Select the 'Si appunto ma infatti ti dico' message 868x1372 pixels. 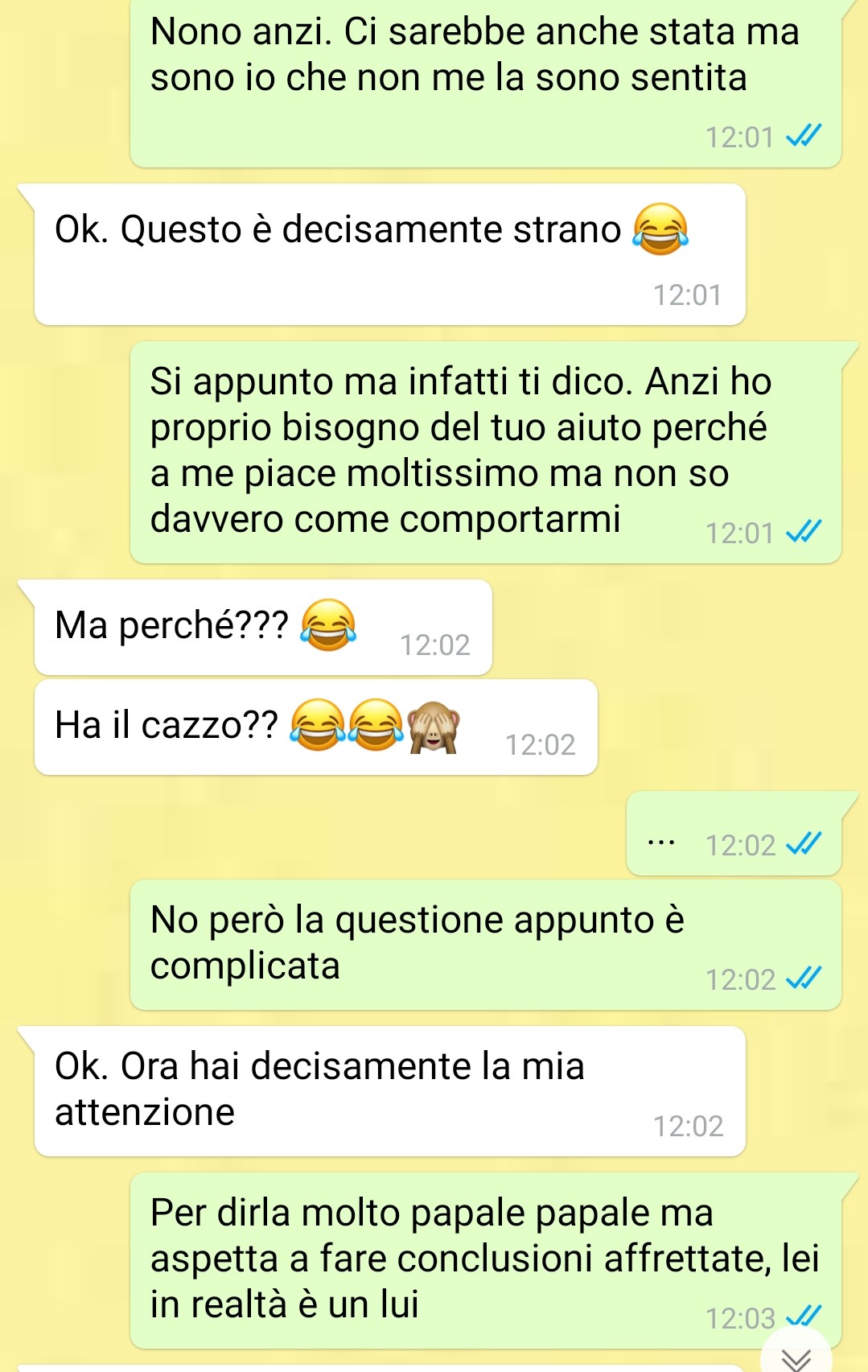(486, 452)
